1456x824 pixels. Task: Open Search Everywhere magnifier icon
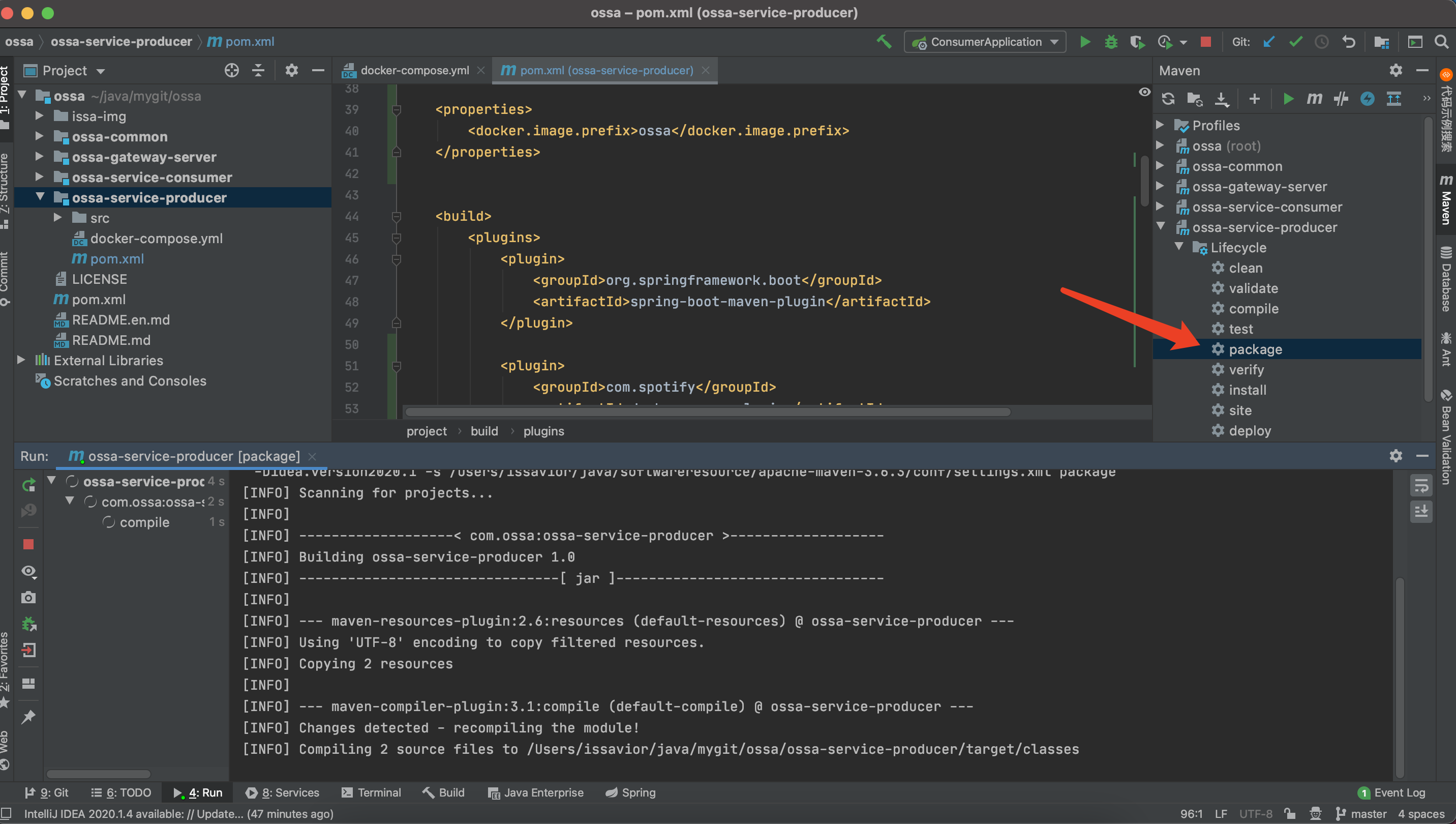[x=1441, y=42]
